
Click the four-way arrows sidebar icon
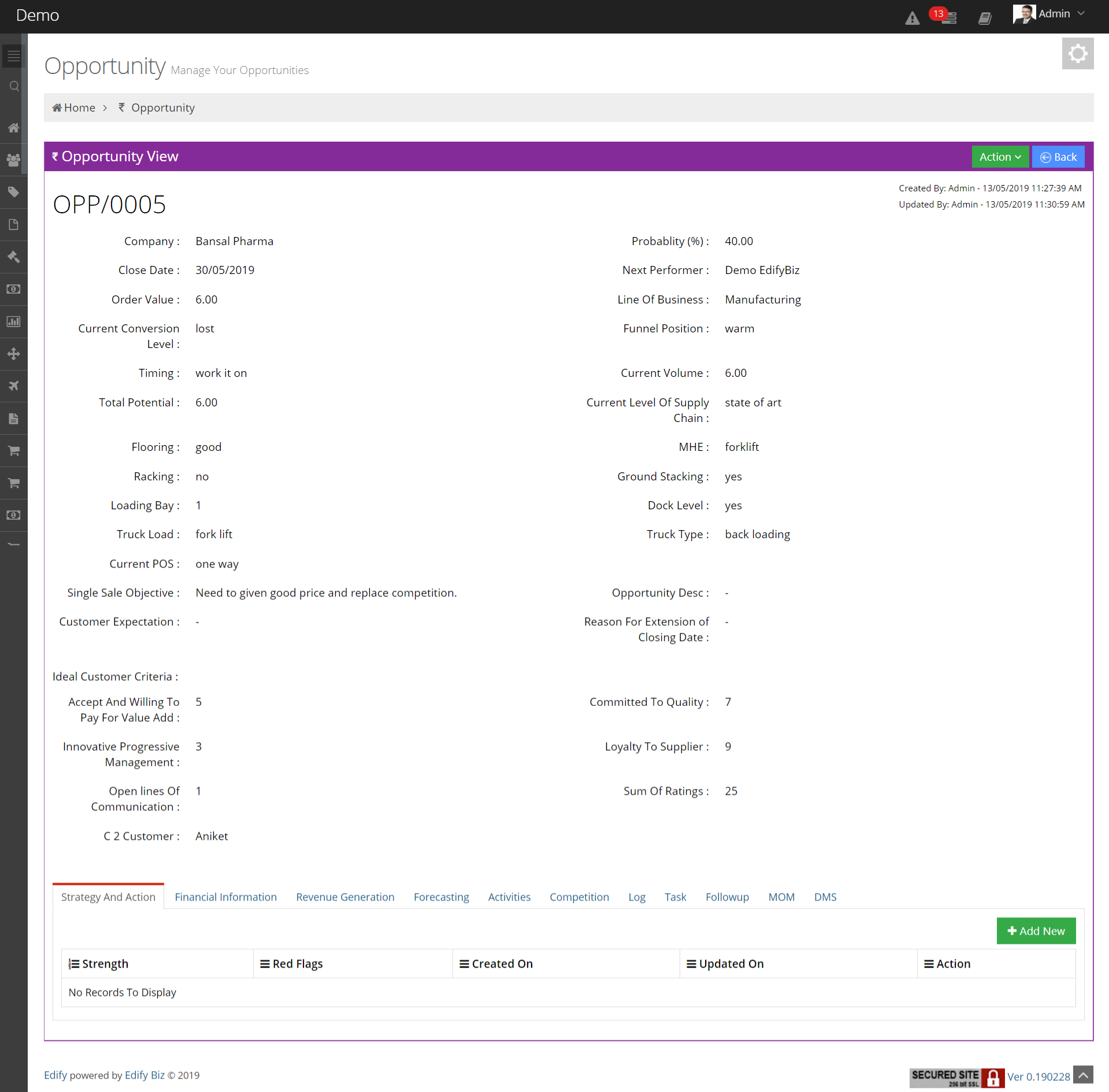click(14, 354)
